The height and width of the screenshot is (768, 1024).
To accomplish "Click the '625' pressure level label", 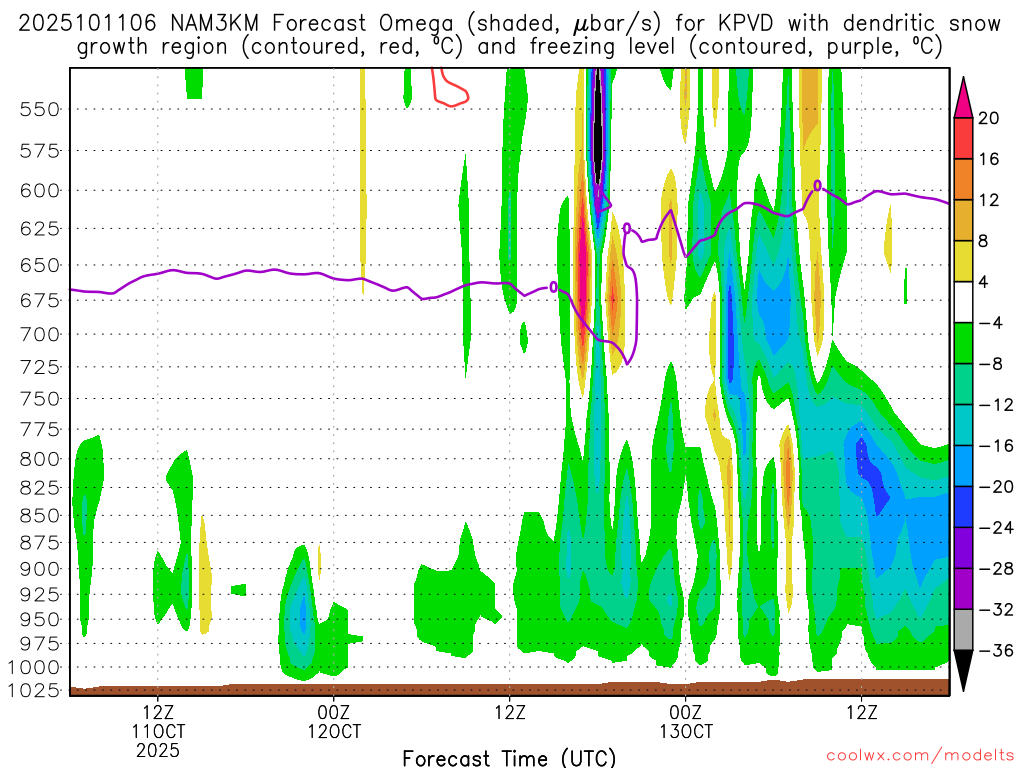I will pos(40,229).
